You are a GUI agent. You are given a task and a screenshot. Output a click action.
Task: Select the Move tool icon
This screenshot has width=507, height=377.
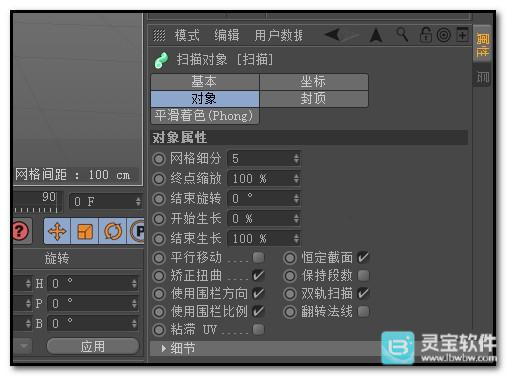pos(57,231)
